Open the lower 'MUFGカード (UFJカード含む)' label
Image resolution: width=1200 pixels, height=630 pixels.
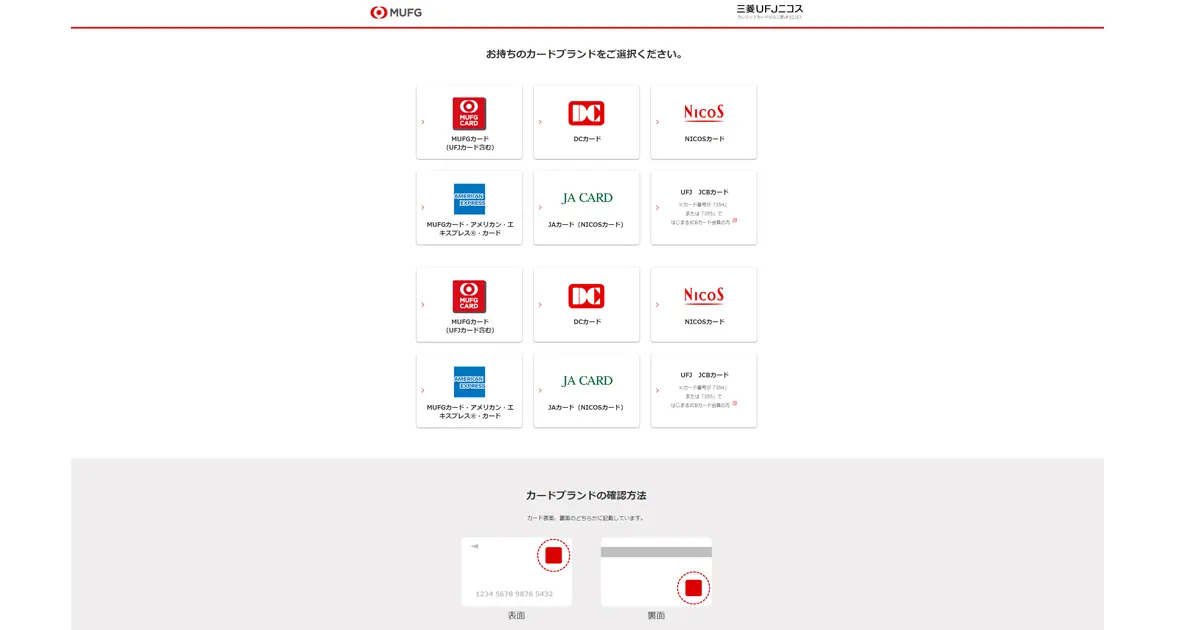point(470,326)
